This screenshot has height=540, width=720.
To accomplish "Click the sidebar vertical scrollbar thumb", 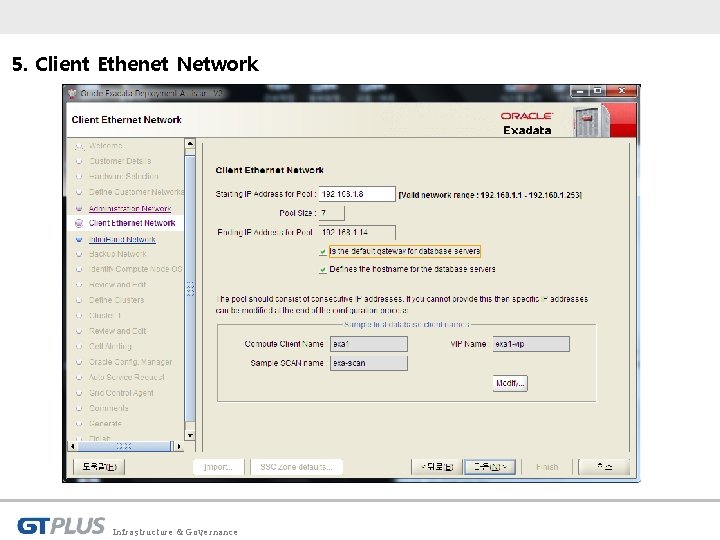I will point(190,289).
